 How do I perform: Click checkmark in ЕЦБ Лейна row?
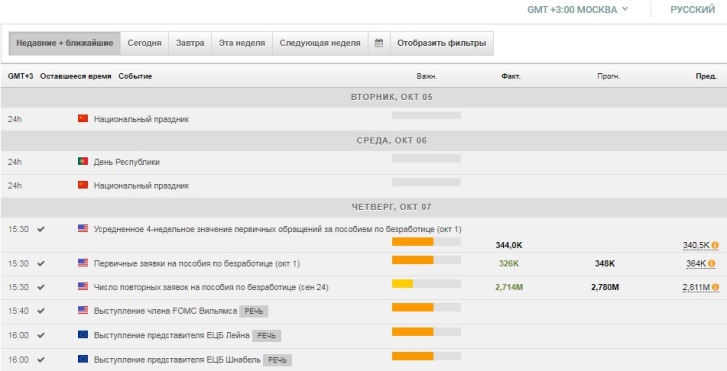(41, 335)
